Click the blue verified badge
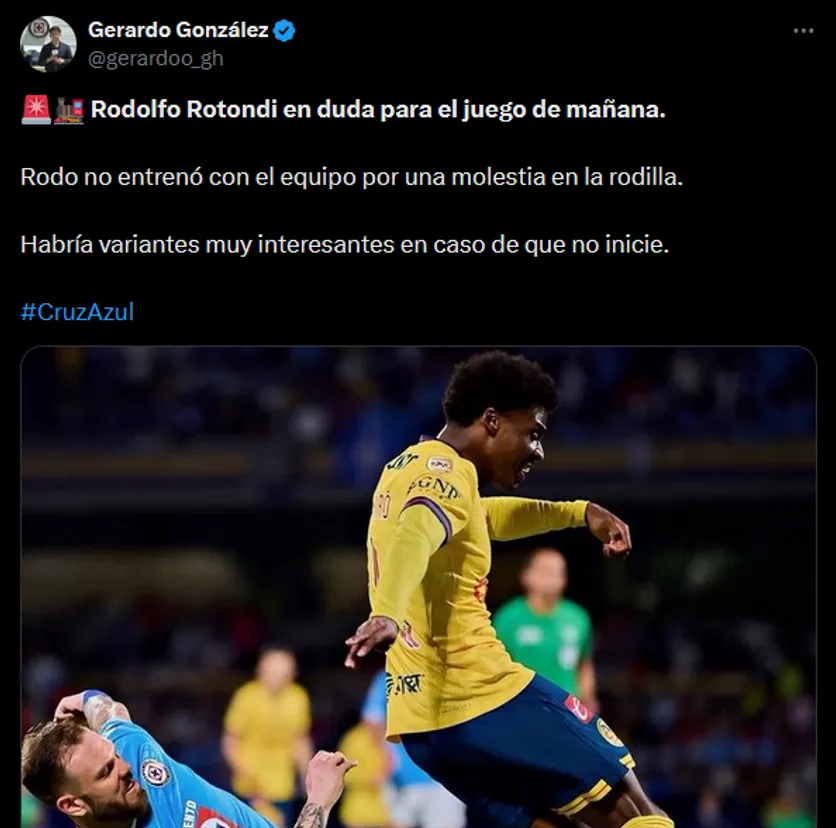Viewport: 836px width, 828px height. pyautogui.click(x=284, y=30)
